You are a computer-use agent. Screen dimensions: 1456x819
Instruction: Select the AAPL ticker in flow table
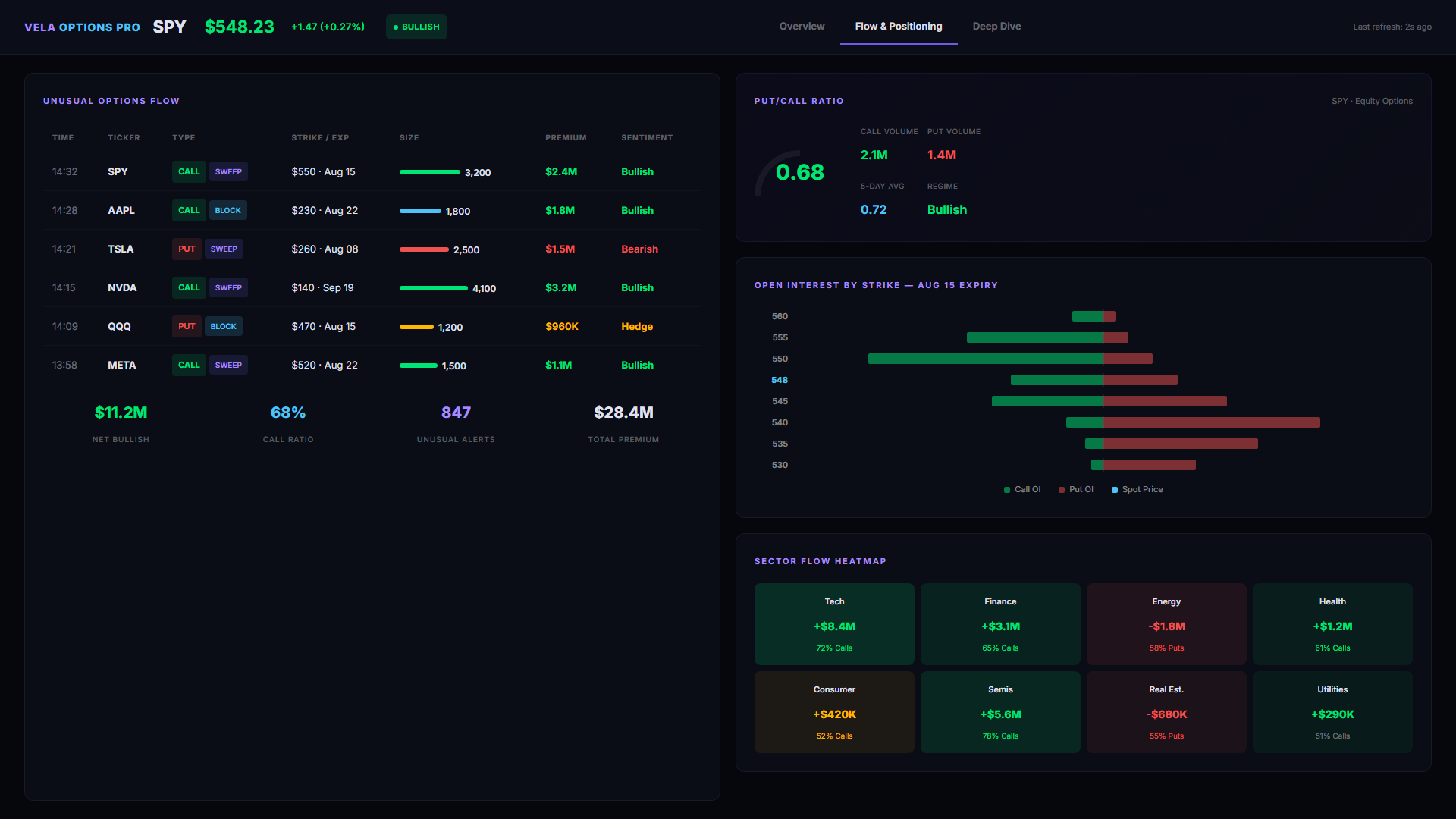tap(121, 210)
